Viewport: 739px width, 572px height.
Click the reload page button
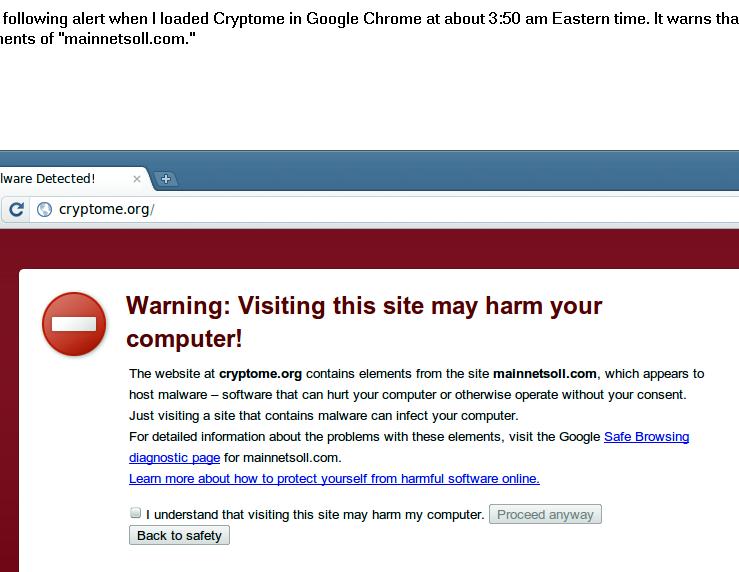point(17,209)
